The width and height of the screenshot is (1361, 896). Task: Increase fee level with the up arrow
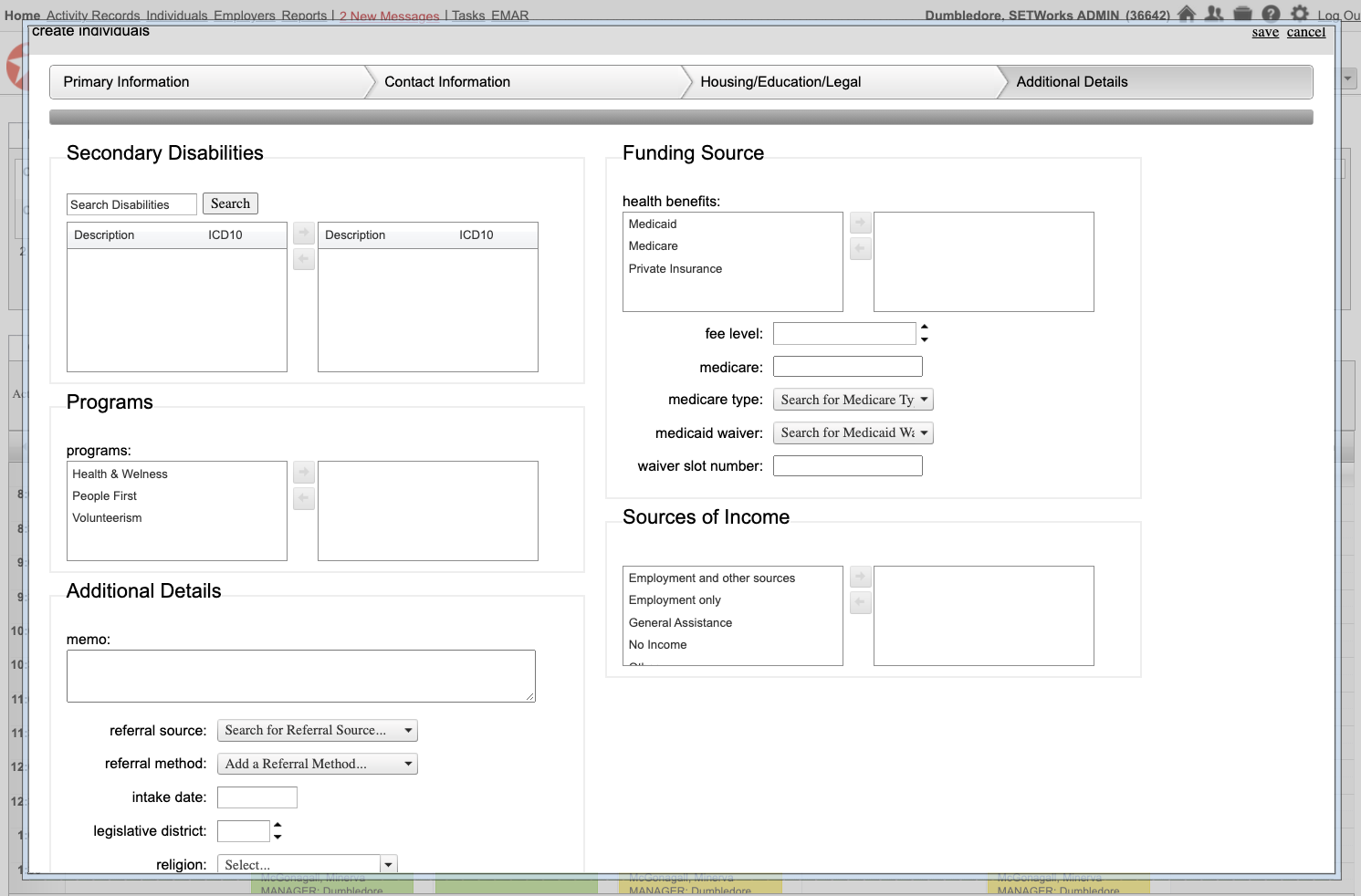pos(925,327)
